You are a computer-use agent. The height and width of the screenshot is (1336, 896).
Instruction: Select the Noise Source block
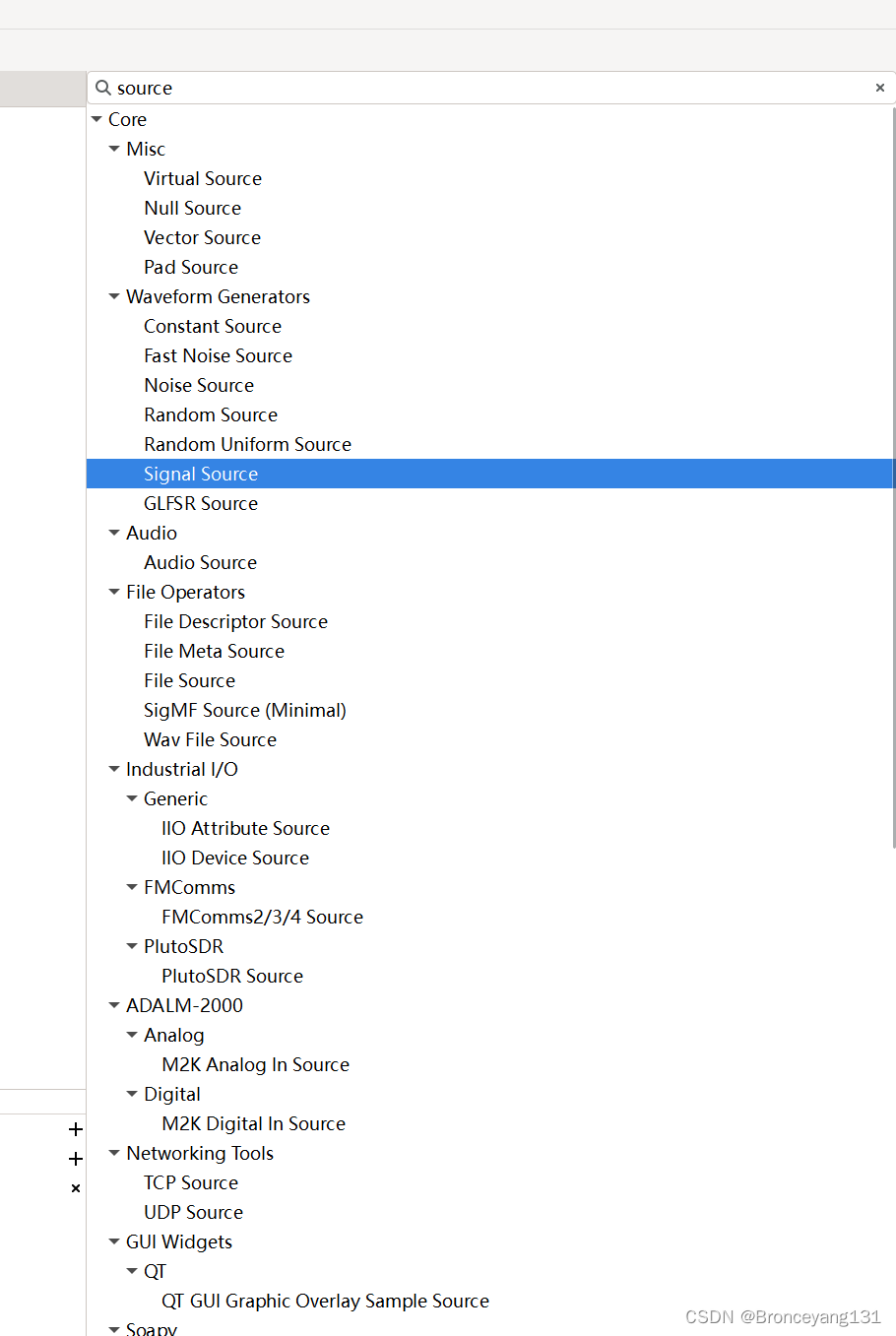(199, 385)
